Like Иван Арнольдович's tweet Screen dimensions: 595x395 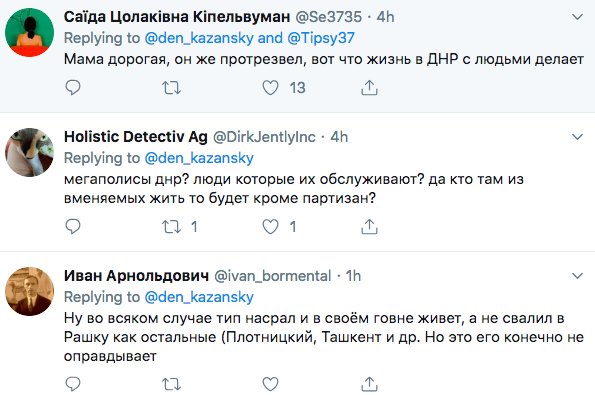[x=270, y=384]
